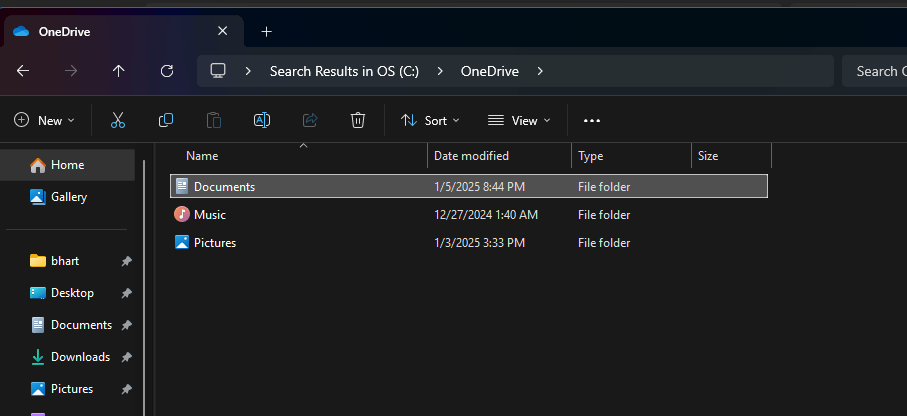
Task: Click Documents folder icon in file list
Action: pos(182,186)
